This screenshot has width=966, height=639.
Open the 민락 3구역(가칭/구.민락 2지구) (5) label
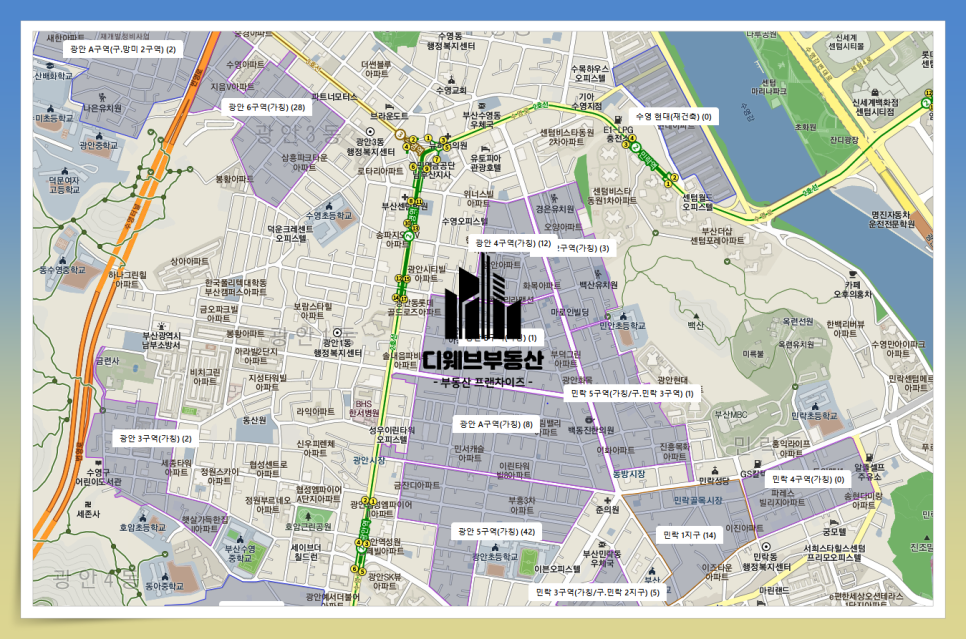coord(598,592)
